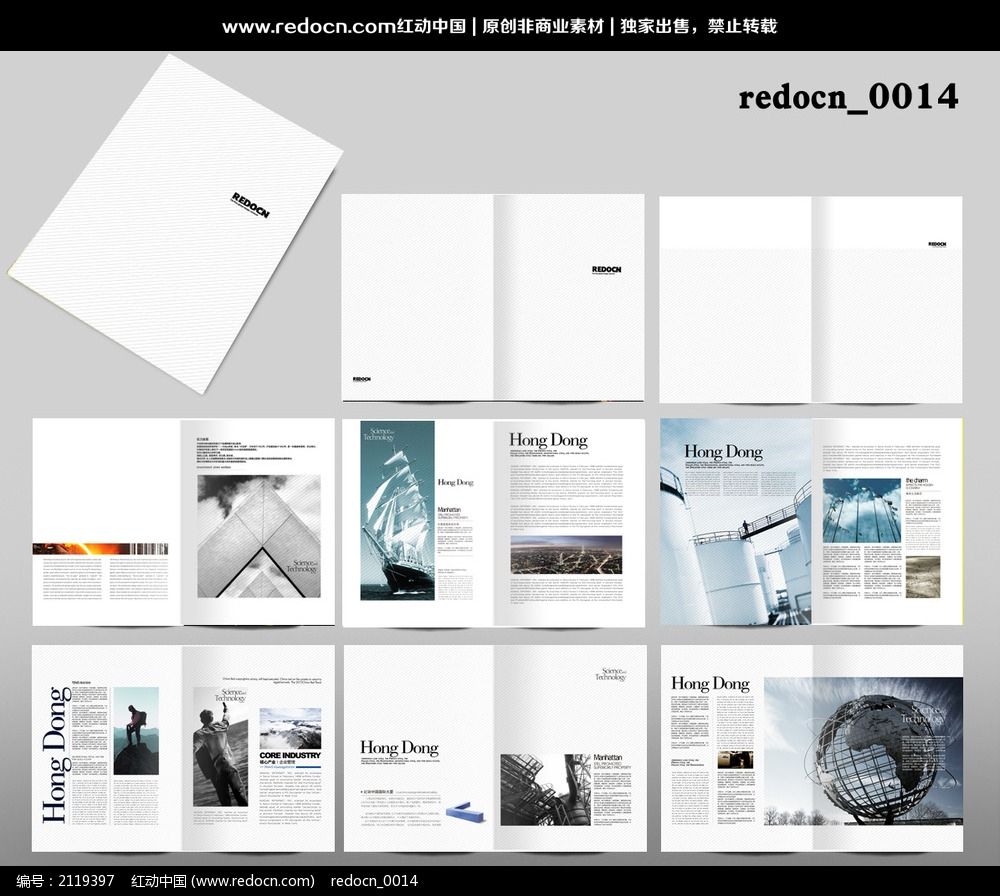Open the blank spread with two REDOCN logos
This screenshot has height=896, width=1000.
coord(493,298)
